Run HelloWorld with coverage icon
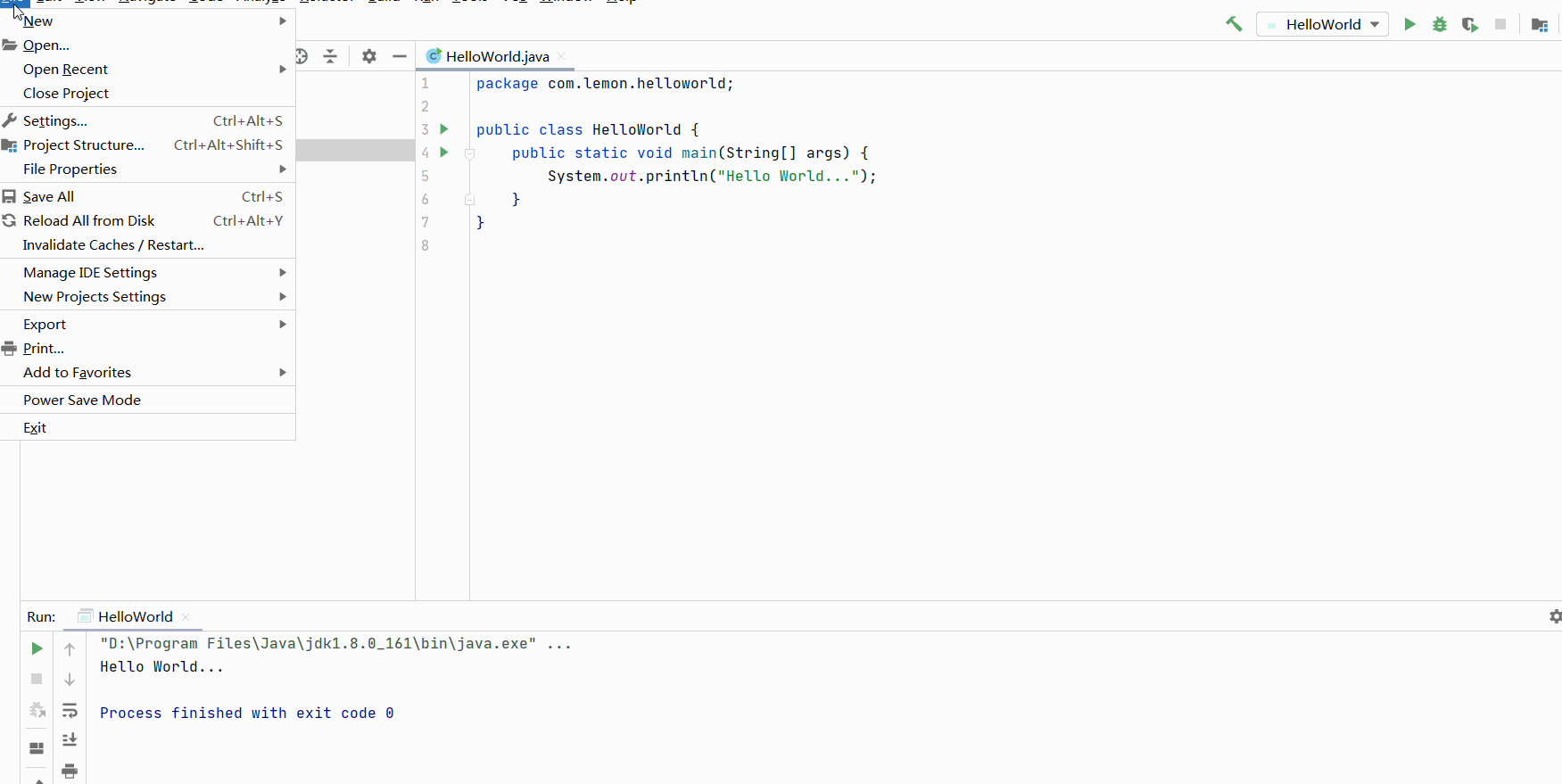1562x784 pixels. tap(1470, 24)
